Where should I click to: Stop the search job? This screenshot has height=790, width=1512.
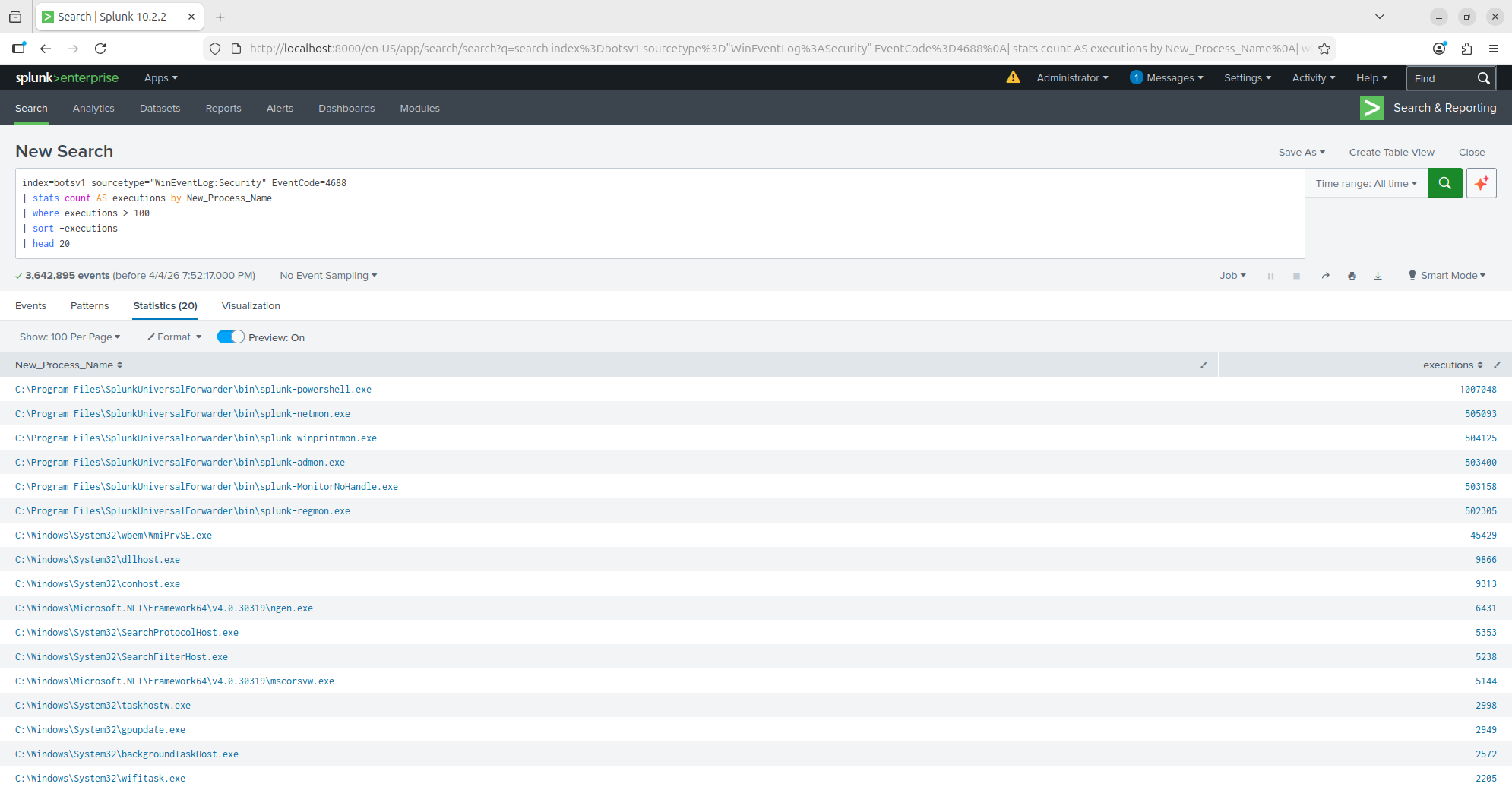tap(1296, 276)
